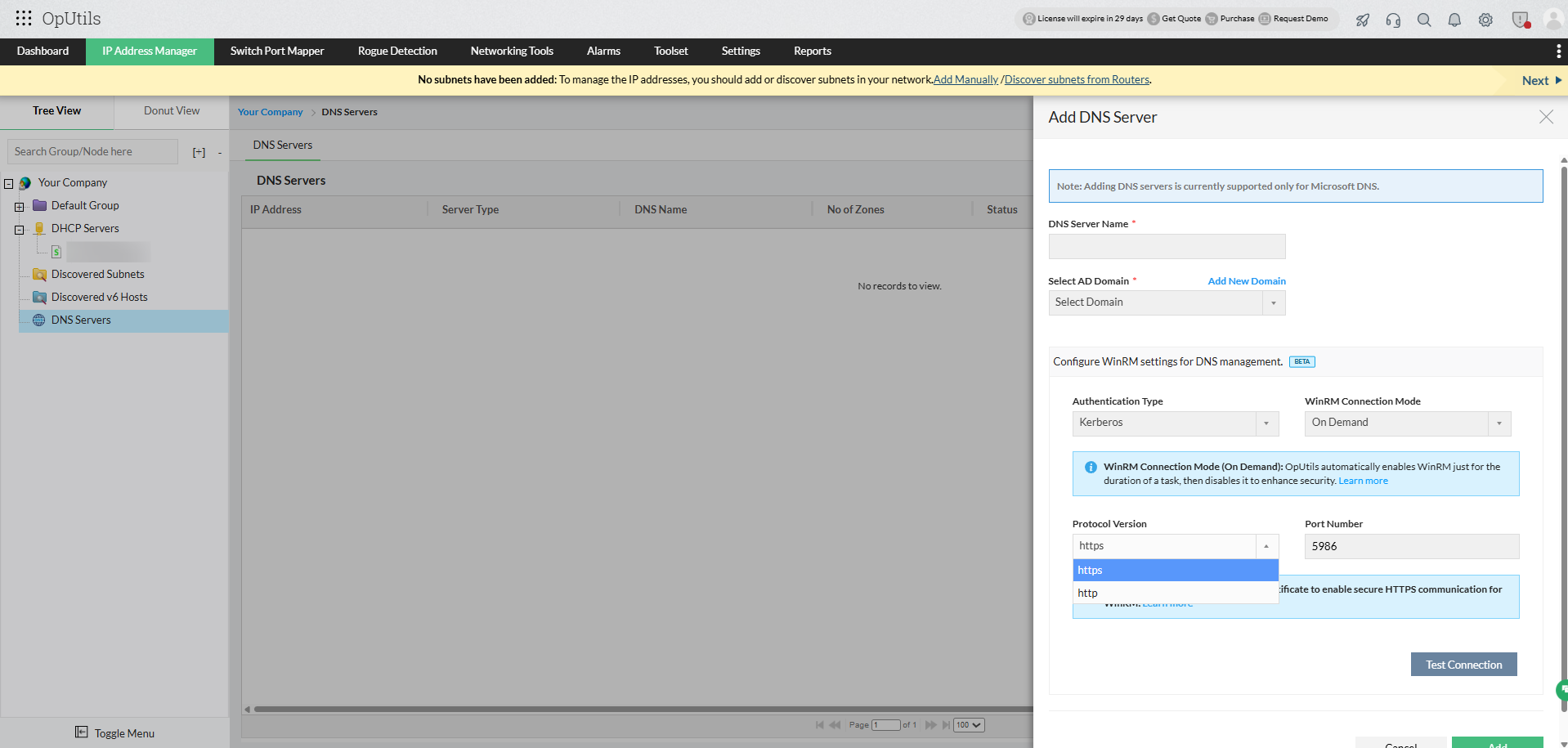Screen dimensions: 1568x748
Task: Open the headset support icon
Action: tap(1393, 20)
